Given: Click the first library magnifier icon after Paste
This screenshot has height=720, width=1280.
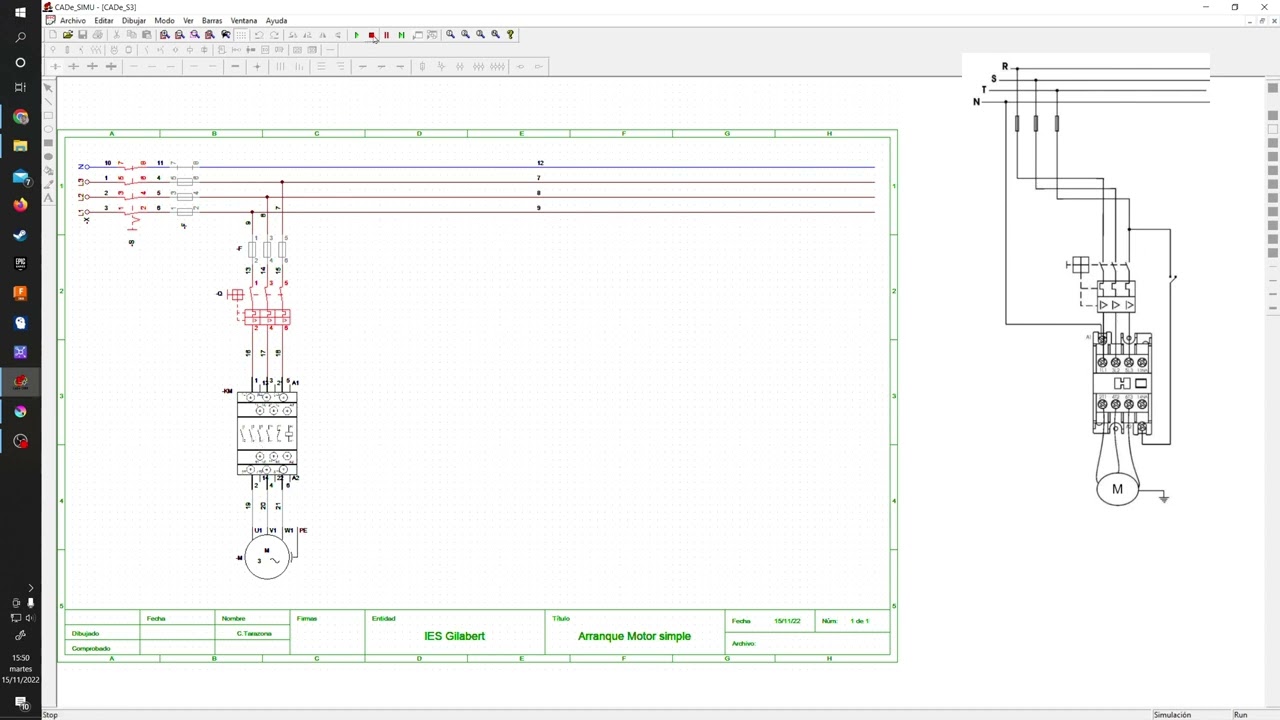Looking at the screenshot, I should [165, 35].
